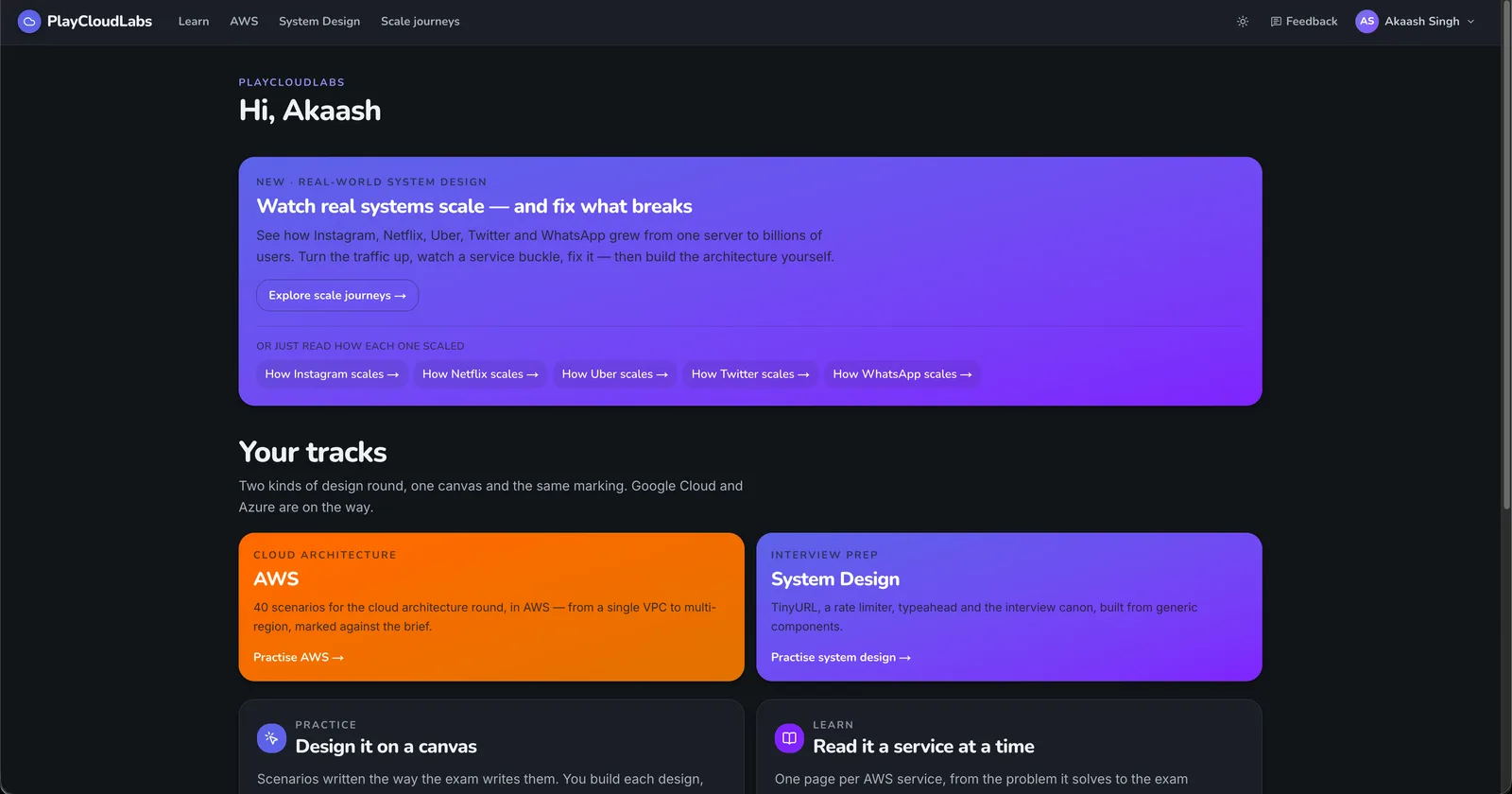Expand the Akaash Singh account dropdown chevron
The image size is (1512, 794).
[1470, 22]
